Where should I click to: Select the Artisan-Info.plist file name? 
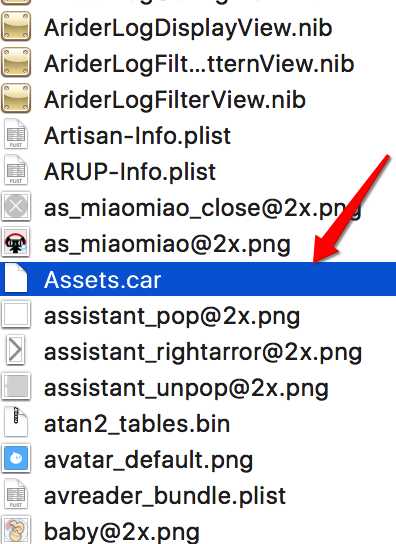[x=137, y=136]
